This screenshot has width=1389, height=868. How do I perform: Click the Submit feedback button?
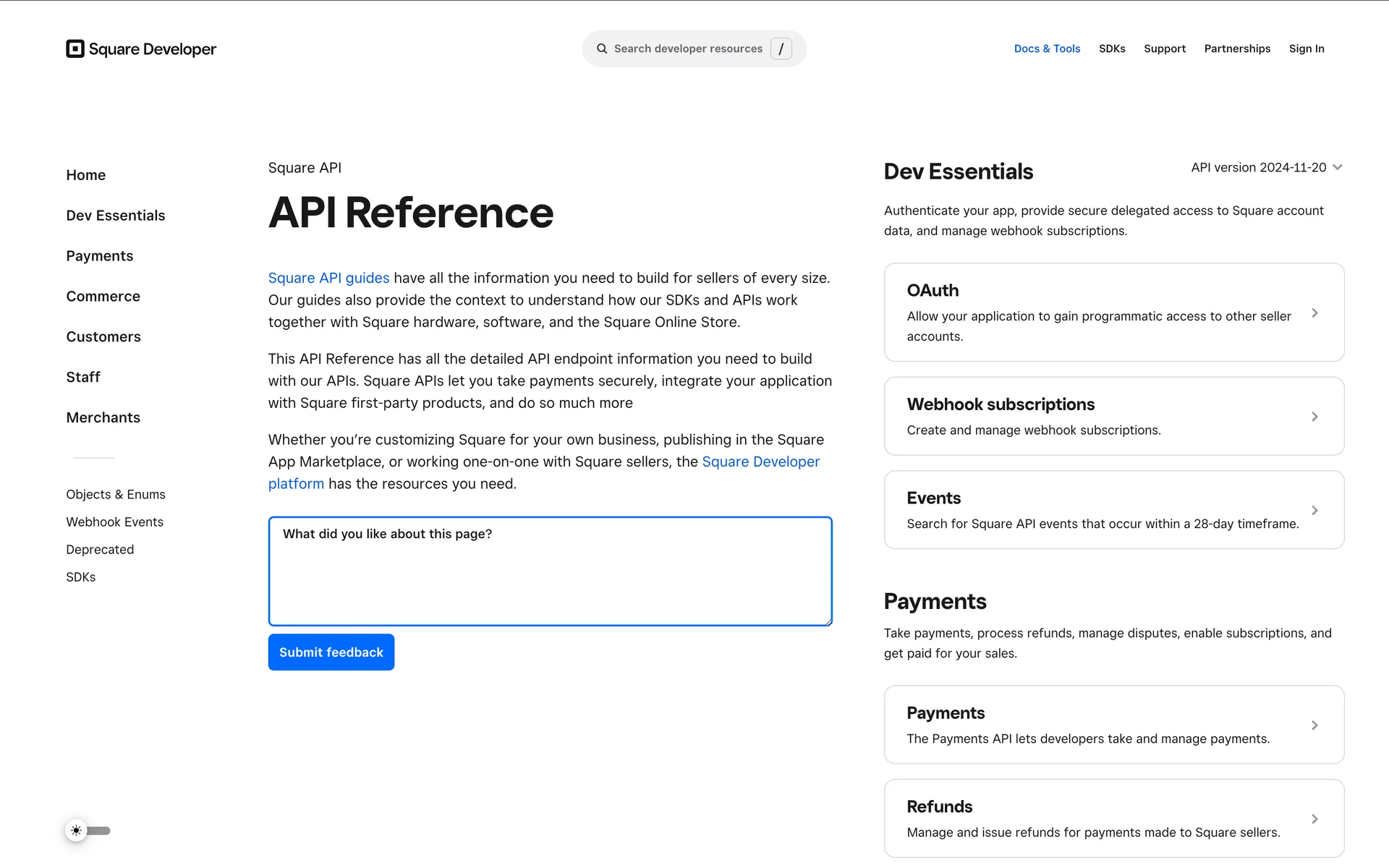pos(331,652)
